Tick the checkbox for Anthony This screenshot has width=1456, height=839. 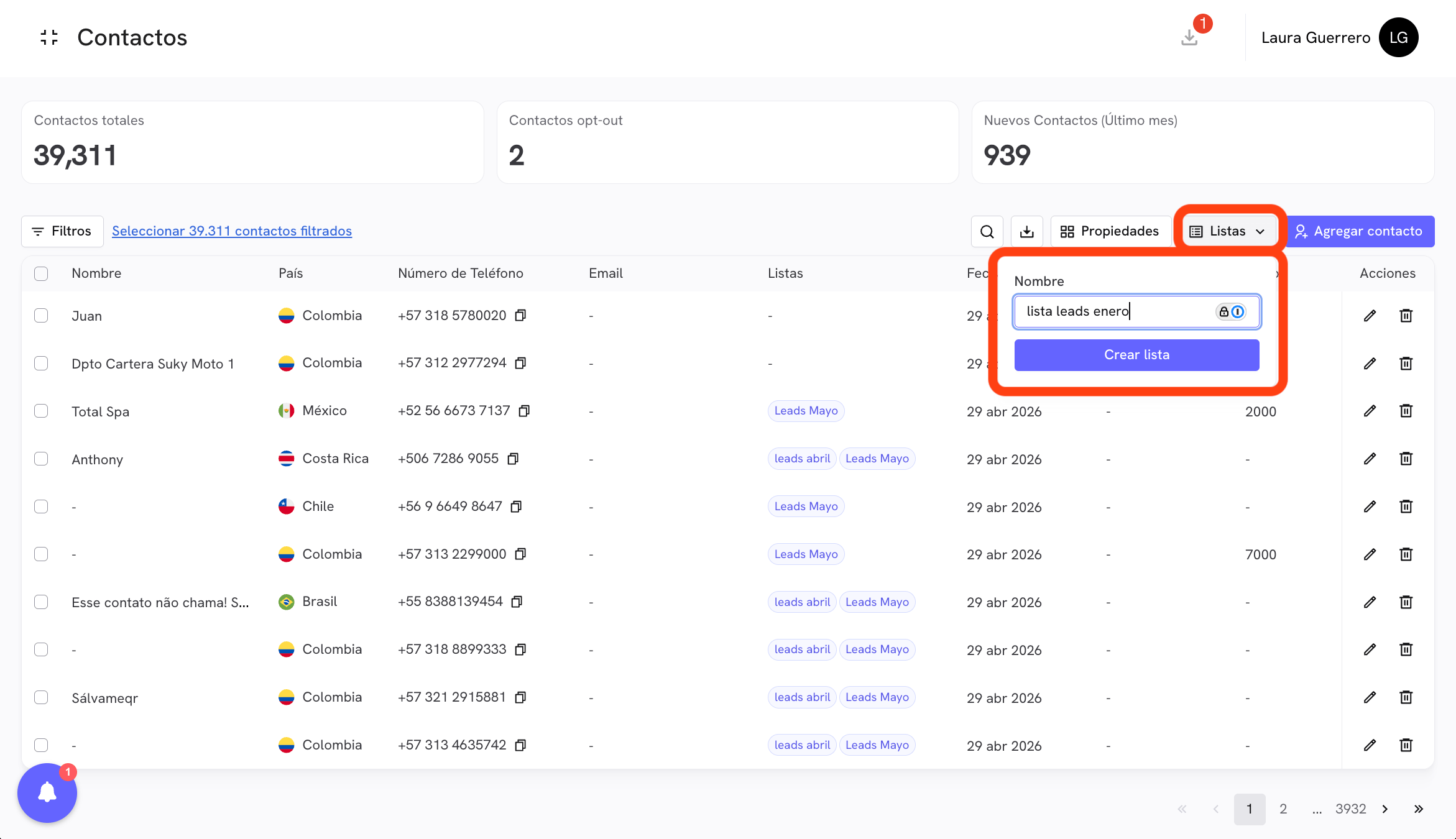[x=41, y=459]
